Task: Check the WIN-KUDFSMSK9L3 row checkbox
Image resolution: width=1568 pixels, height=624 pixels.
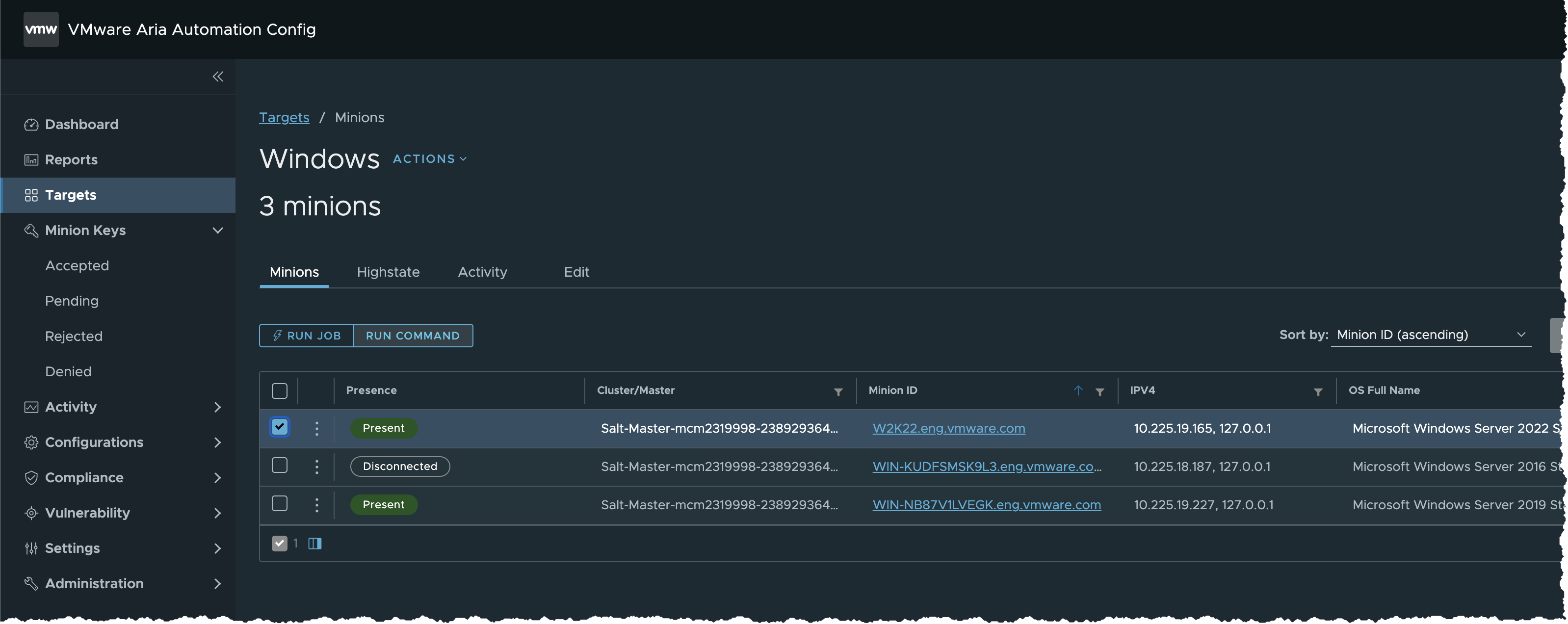Action: click(x=279, y=465)
